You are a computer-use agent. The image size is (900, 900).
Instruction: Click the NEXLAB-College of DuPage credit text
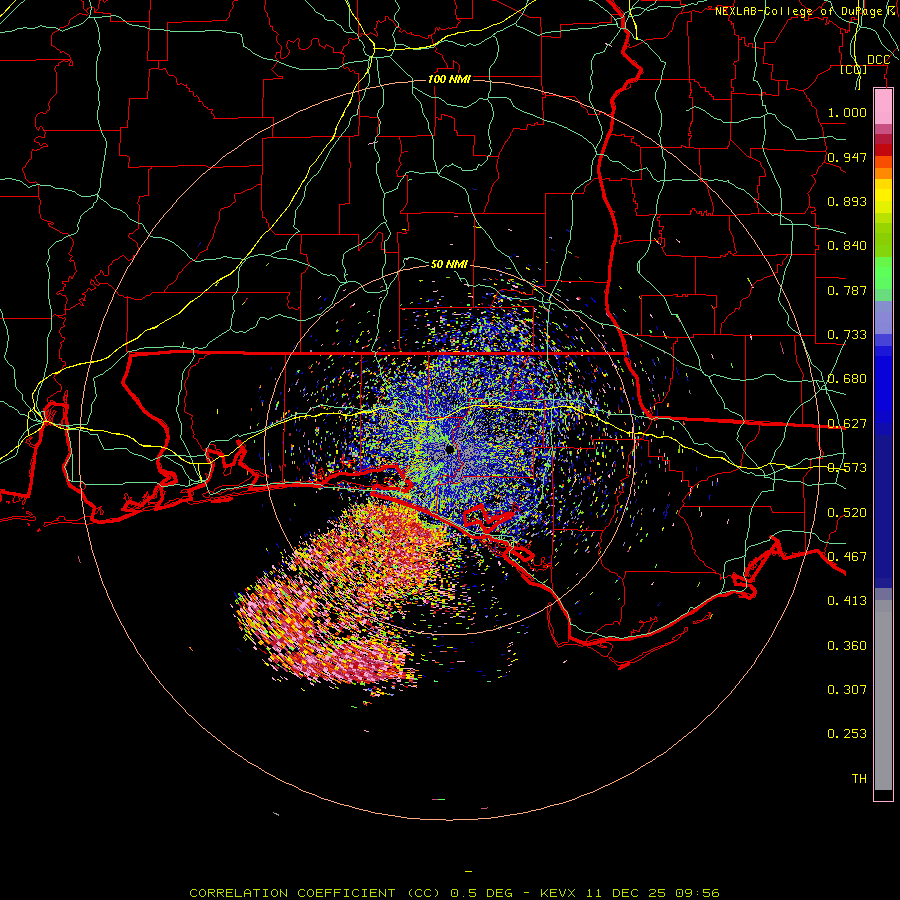(807, 11)
